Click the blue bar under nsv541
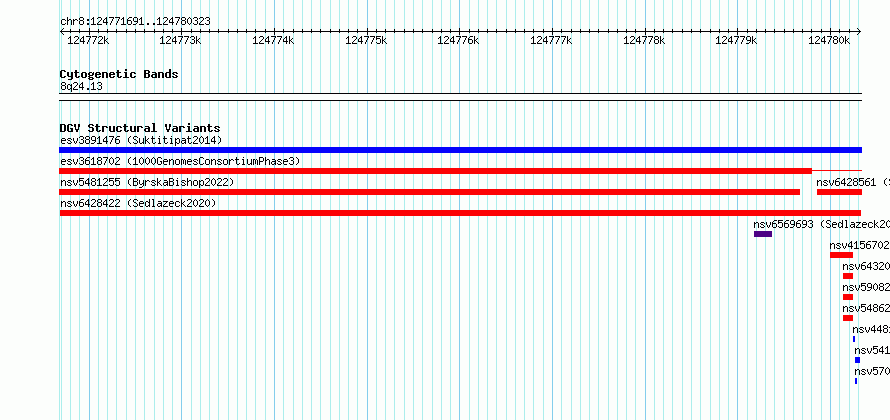The image size is (890, 420). [x=858, y=360]
